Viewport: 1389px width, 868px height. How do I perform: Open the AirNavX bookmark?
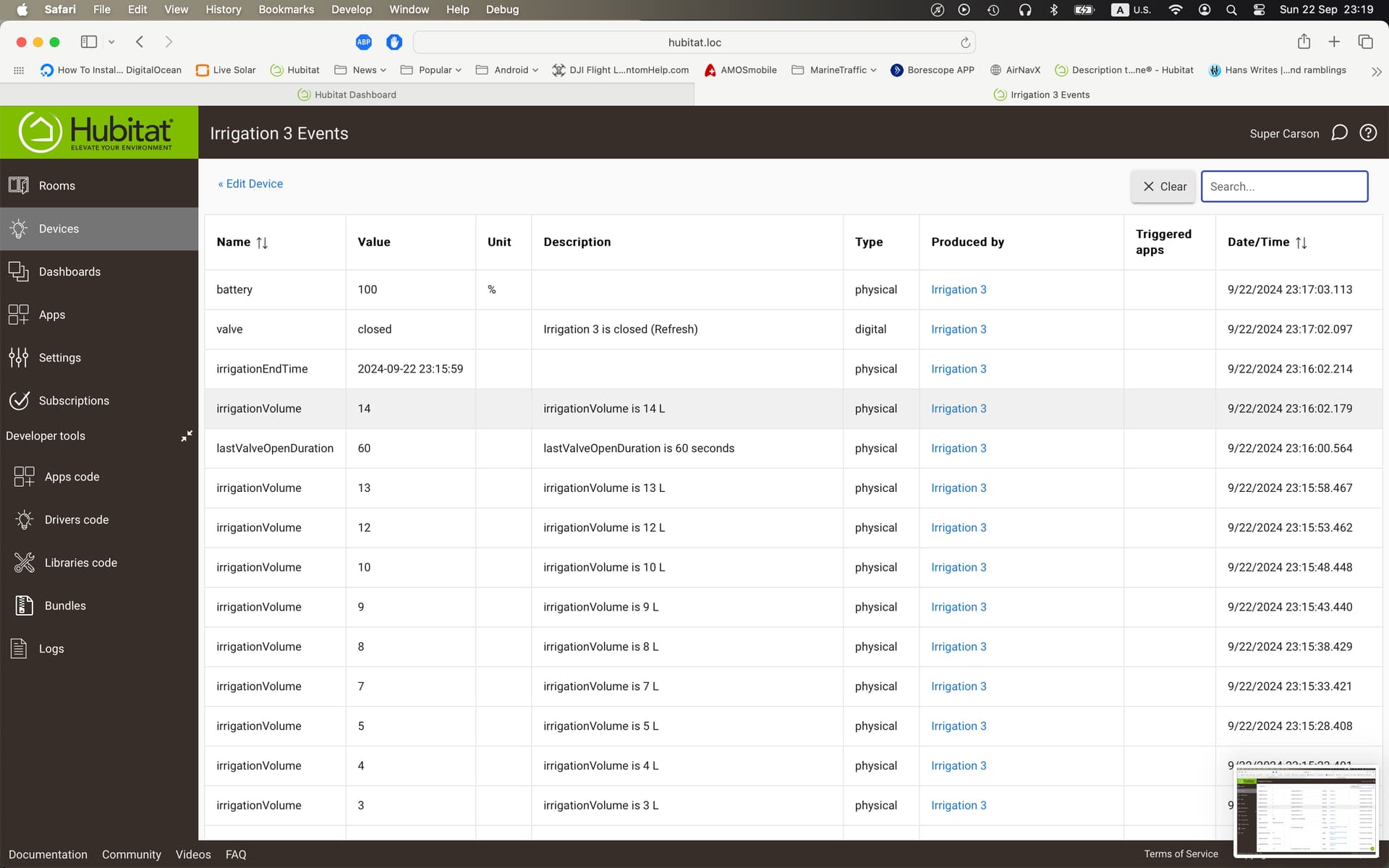point(1015,70)
